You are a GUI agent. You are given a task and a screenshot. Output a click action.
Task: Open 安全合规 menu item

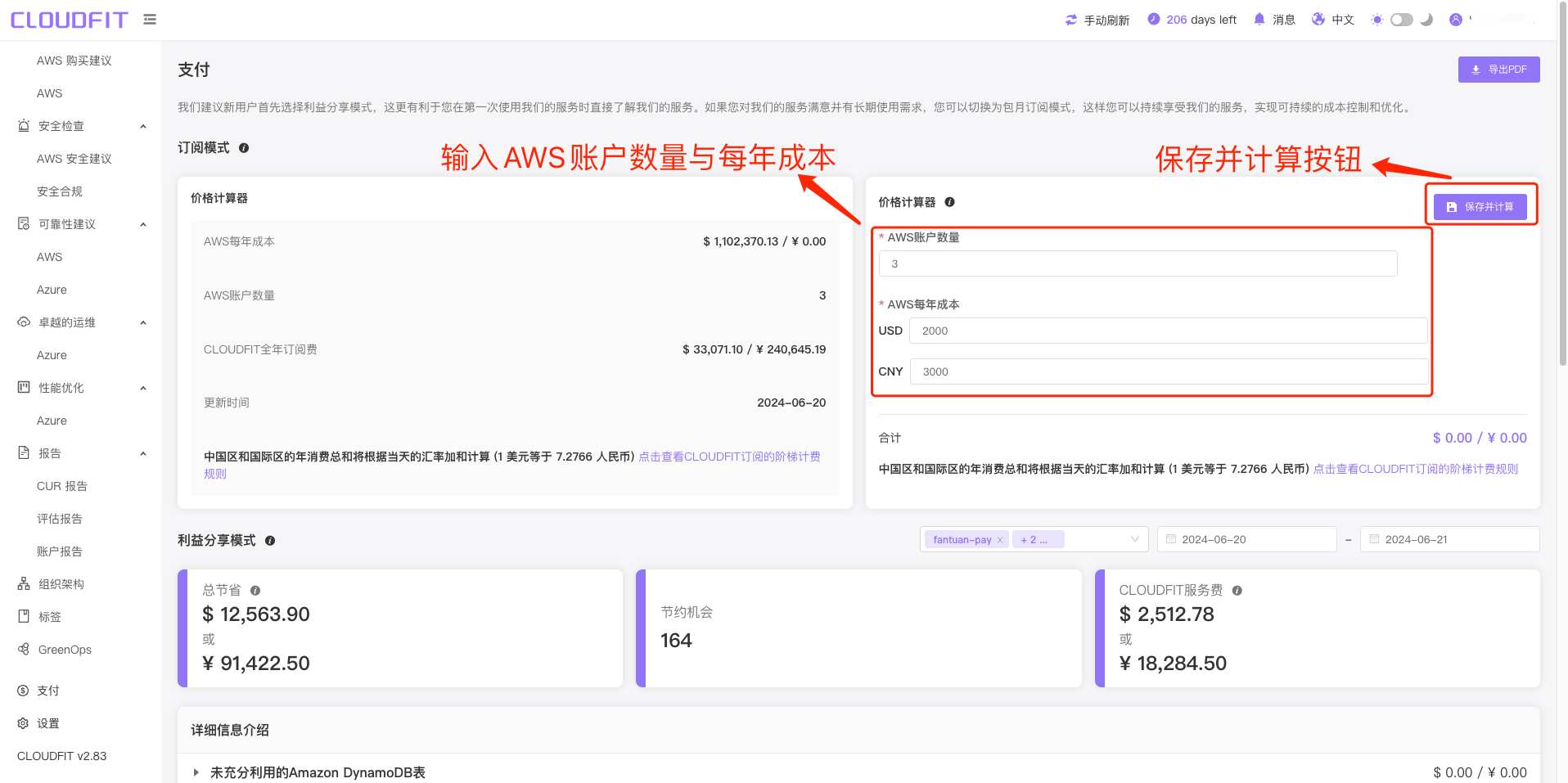[60, 191]
